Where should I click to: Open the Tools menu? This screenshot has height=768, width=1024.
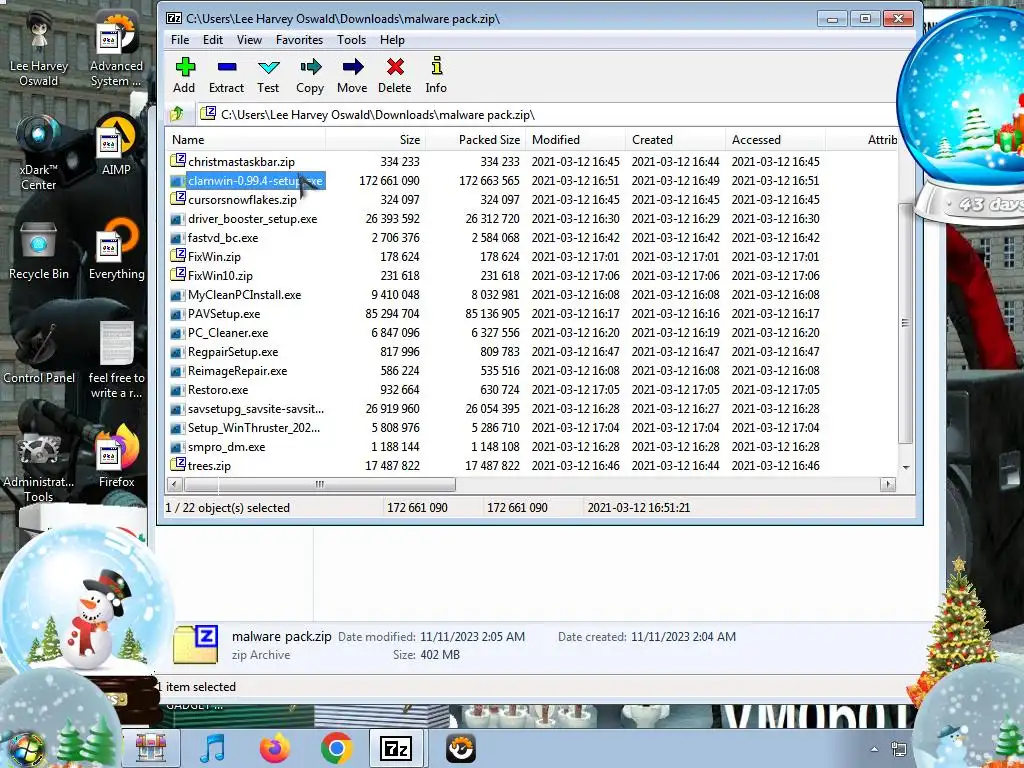pyautogui.click(x=351, y=40)
